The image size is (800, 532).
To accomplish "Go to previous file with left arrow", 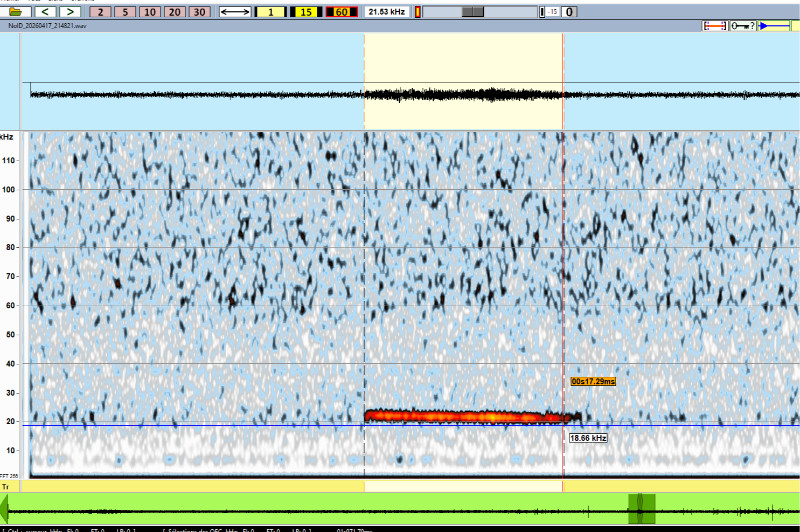I will [x=47, y=12].
